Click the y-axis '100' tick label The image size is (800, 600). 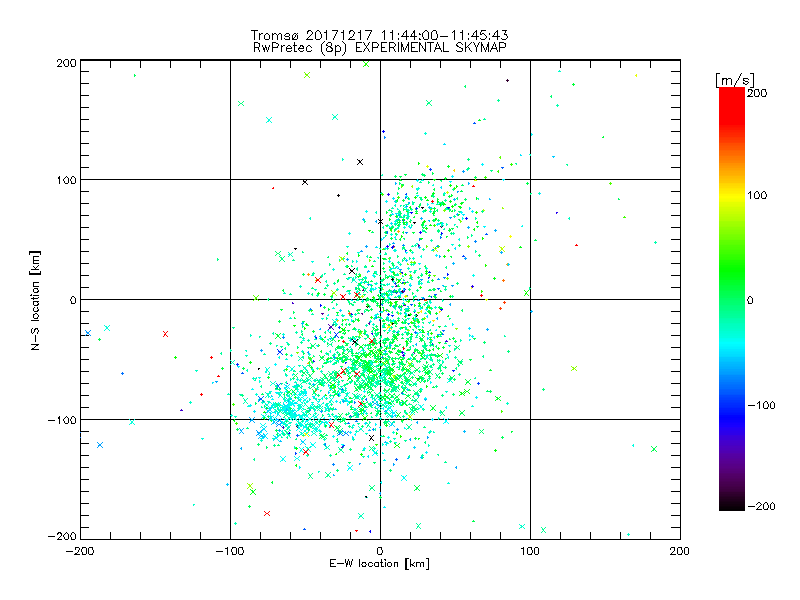(66, 180)
